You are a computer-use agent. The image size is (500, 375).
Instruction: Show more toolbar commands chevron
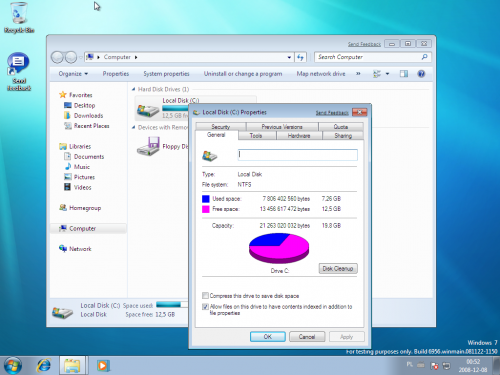click(358, 73)
